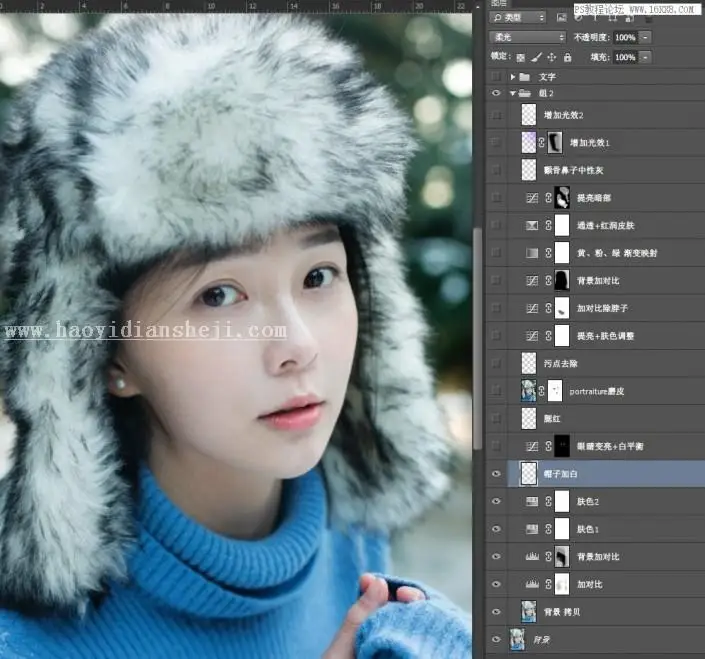
Task: Click mask link icon of 肤色2 layer
Action: coord(549,501)
